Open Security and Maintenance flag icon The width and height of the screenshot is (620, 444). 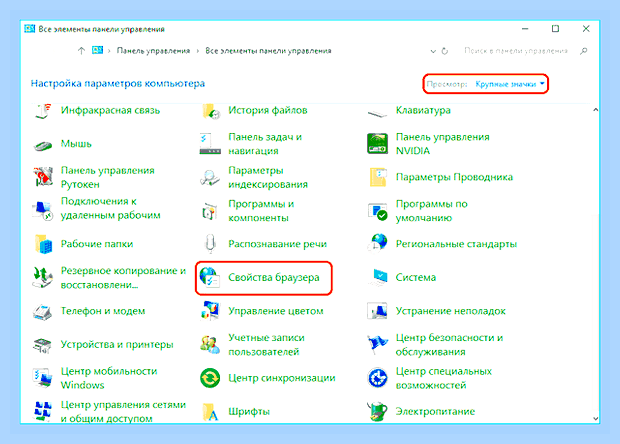378,345
